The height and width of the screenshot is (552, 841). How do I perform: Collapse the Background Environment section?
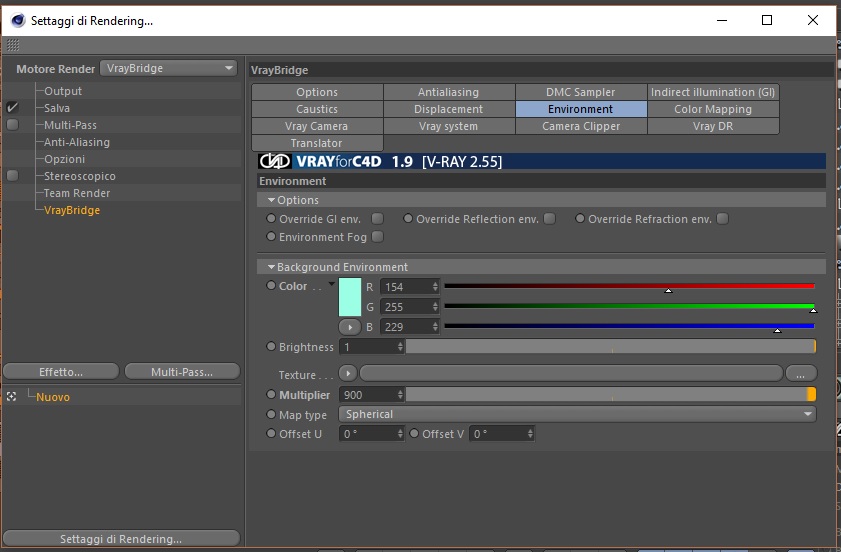[x=271, y=267]
